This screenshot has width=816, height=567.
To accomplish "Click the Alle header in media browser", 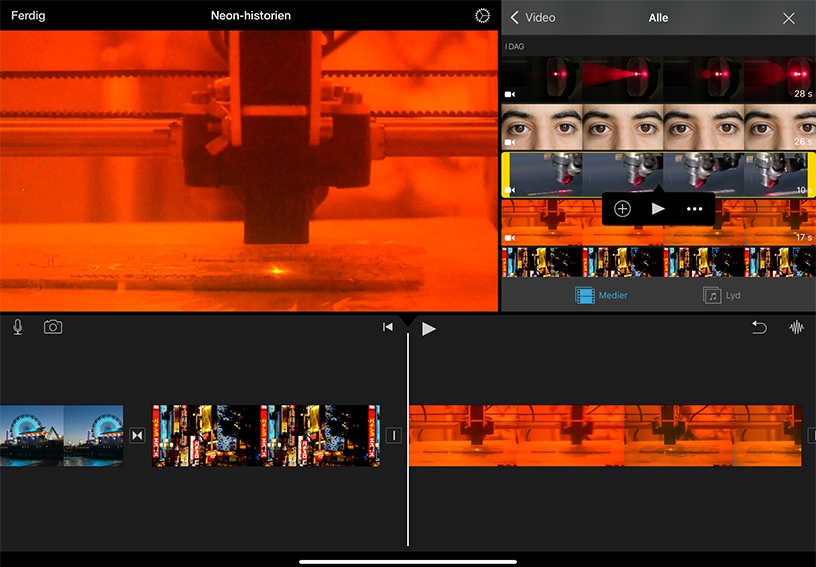I will [x=658, y=18].
